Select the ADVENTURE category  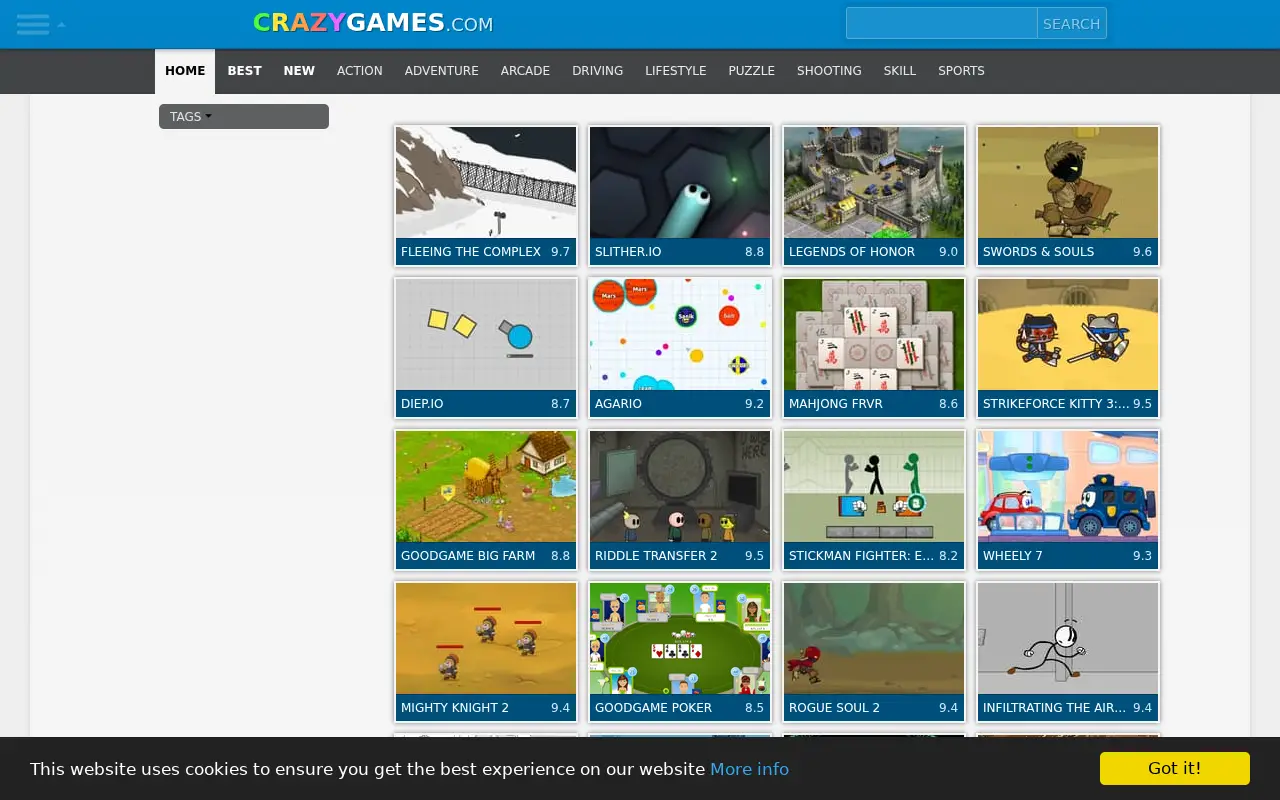coord(442,71)
